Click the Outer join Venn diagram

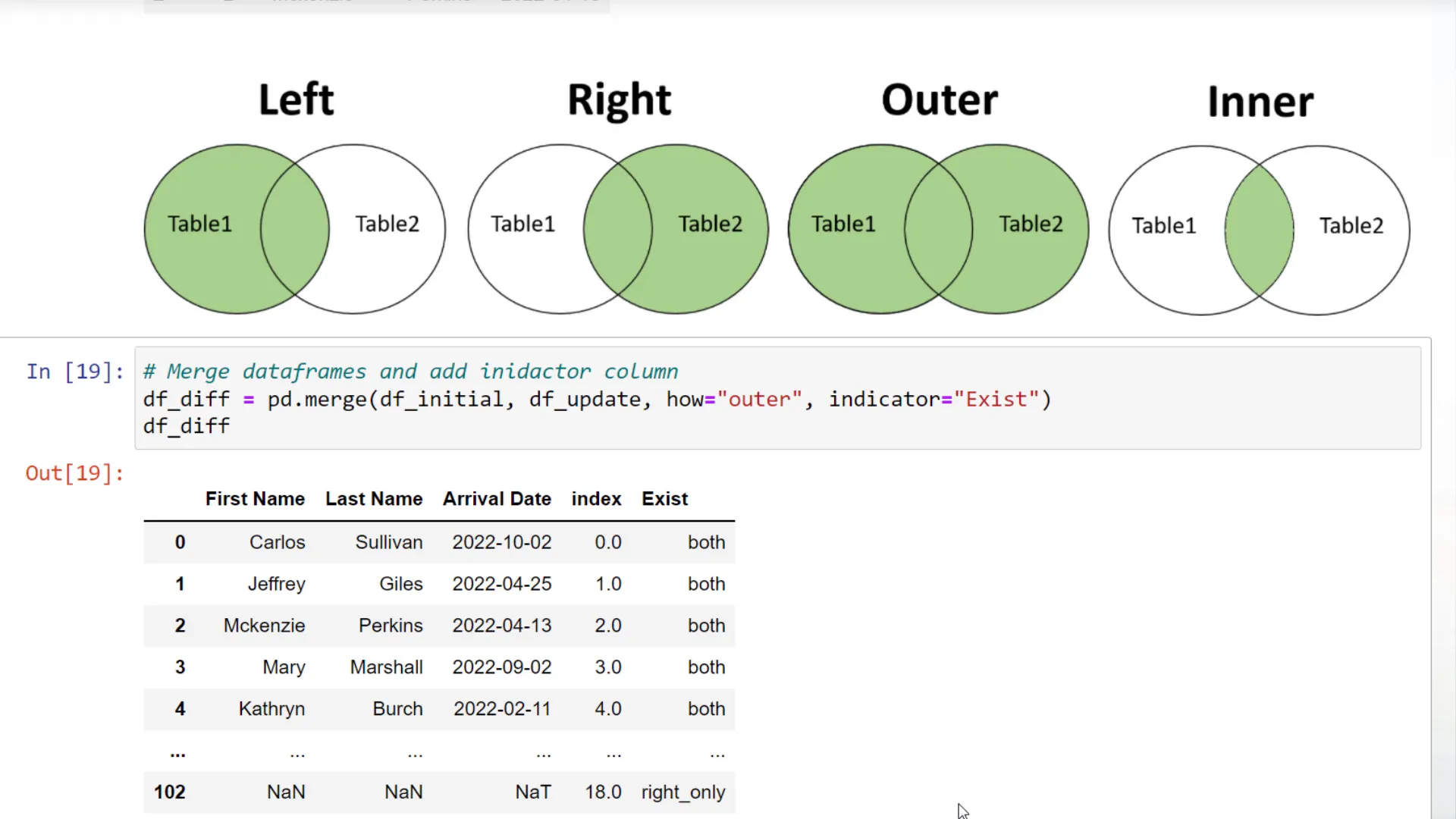[939, 227]
